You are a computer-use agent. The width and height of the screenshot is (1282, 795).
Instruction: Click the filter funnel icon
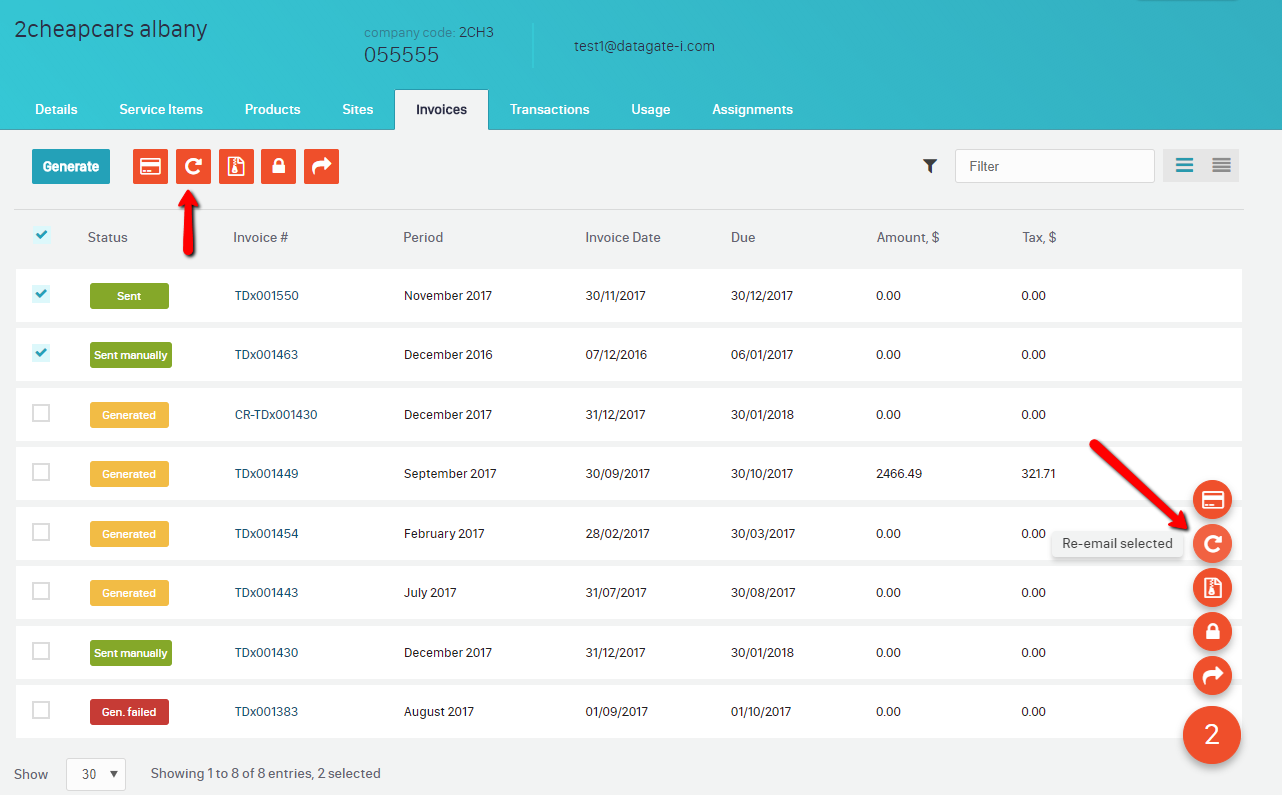(930, 167)
